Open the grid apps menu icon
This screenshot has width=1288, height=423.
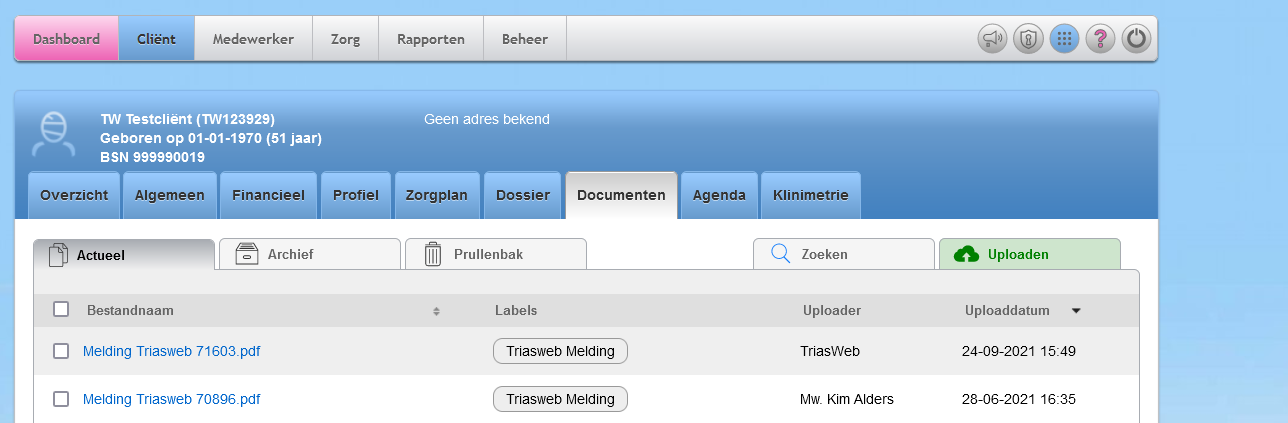click(1064, 39)
